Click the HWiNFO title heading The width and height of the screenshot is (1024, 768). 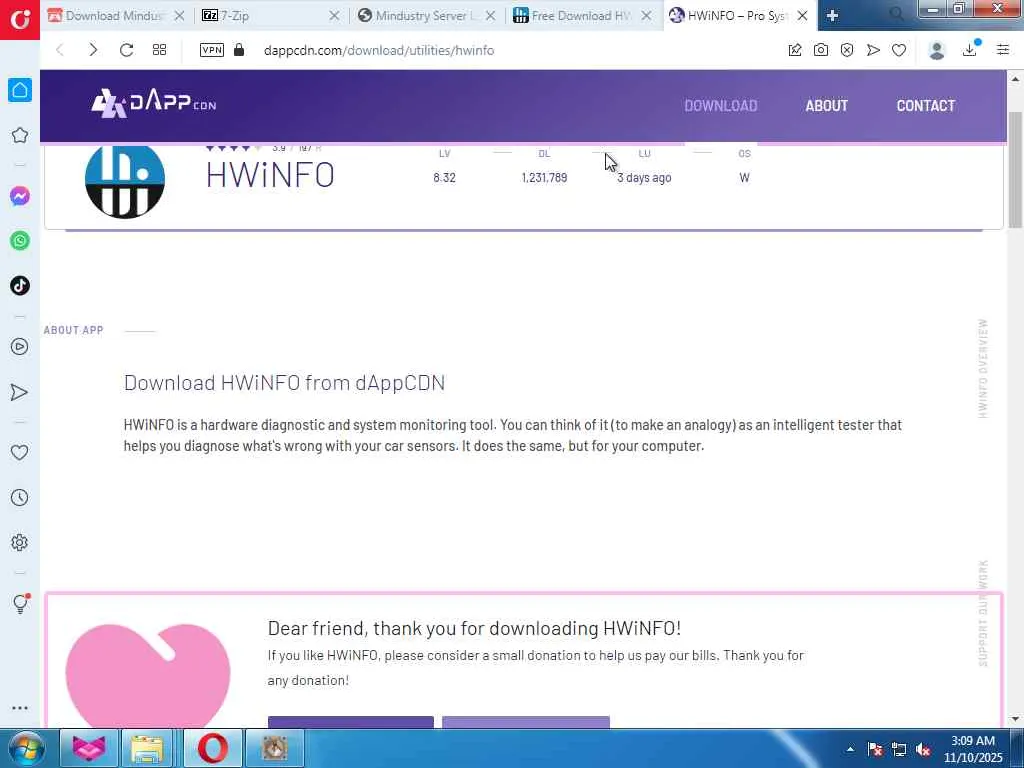click(270, 175)
